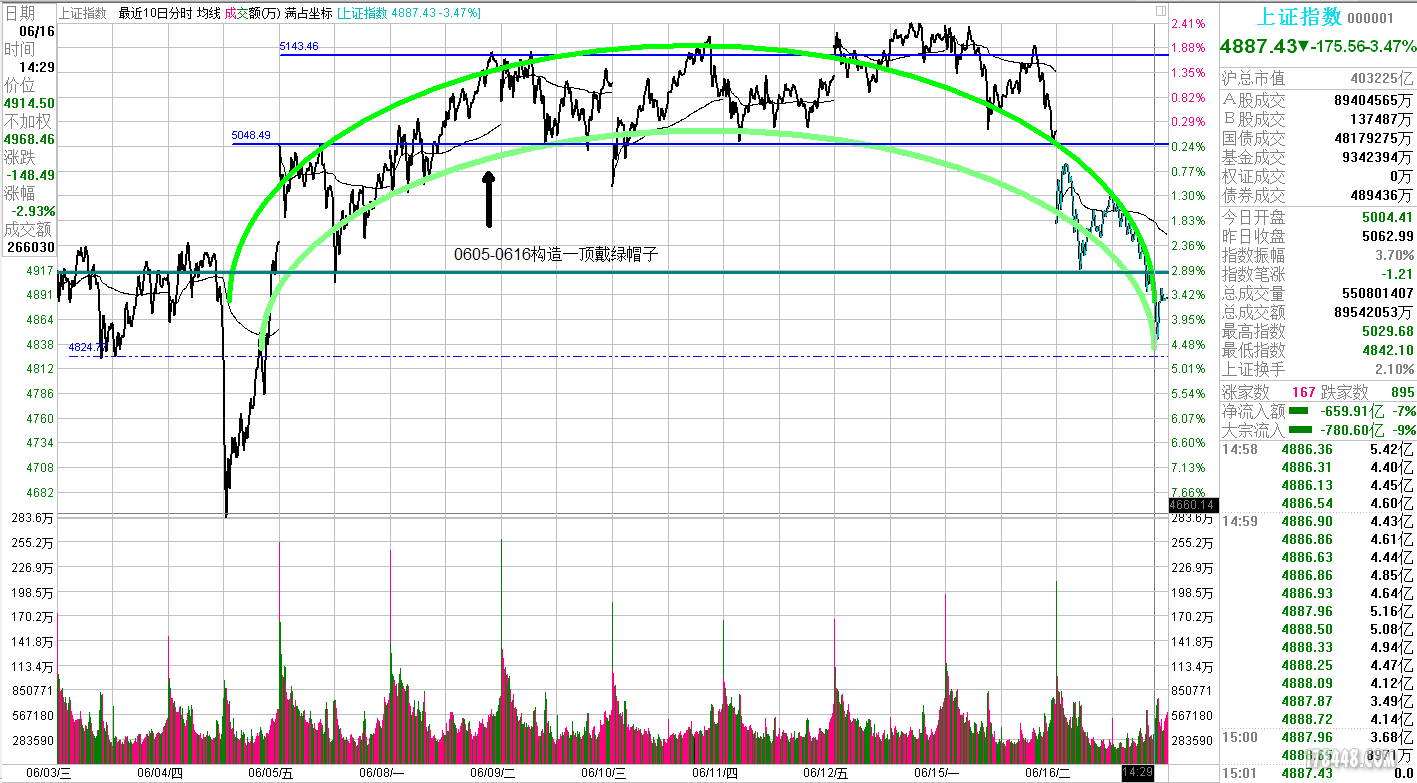Click the 国债成交 row
Image resolution: width=1417 pixels, height=783 pixels.
(1318, 138)
